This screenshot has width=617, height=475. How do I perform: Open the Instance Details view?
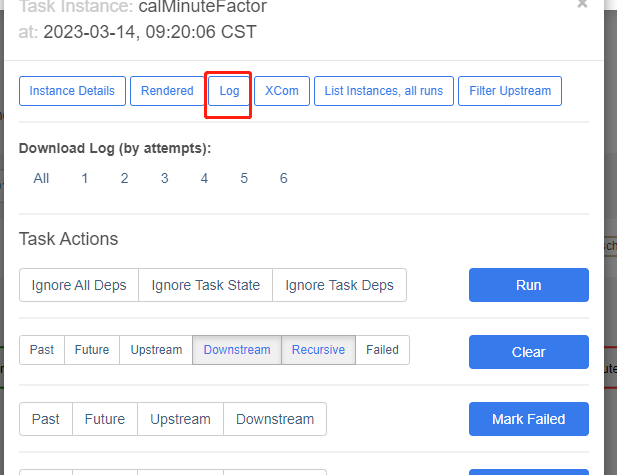coord(72,91)
